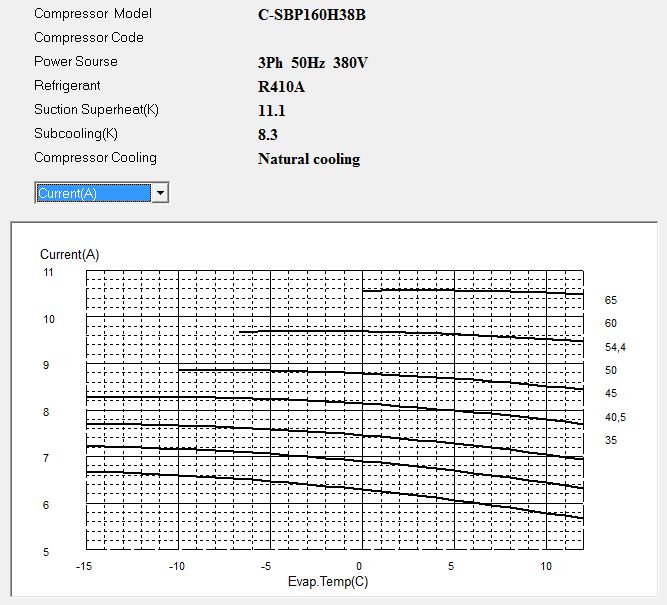This screenshot has height=605, width=667.
Task: Click the Refrigerant label
Action: pos(67,86)
